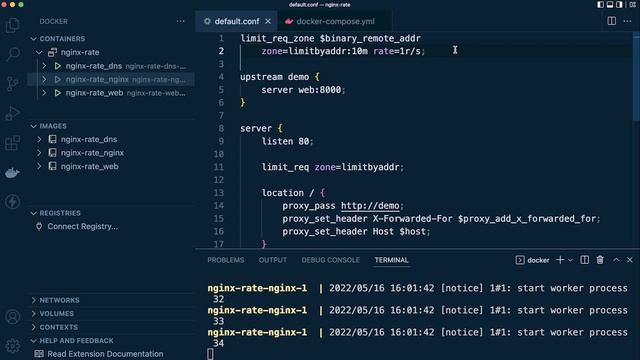640x360 pixels.
Task: Open the Extensions view icon
Action: [x=13, y=143]
